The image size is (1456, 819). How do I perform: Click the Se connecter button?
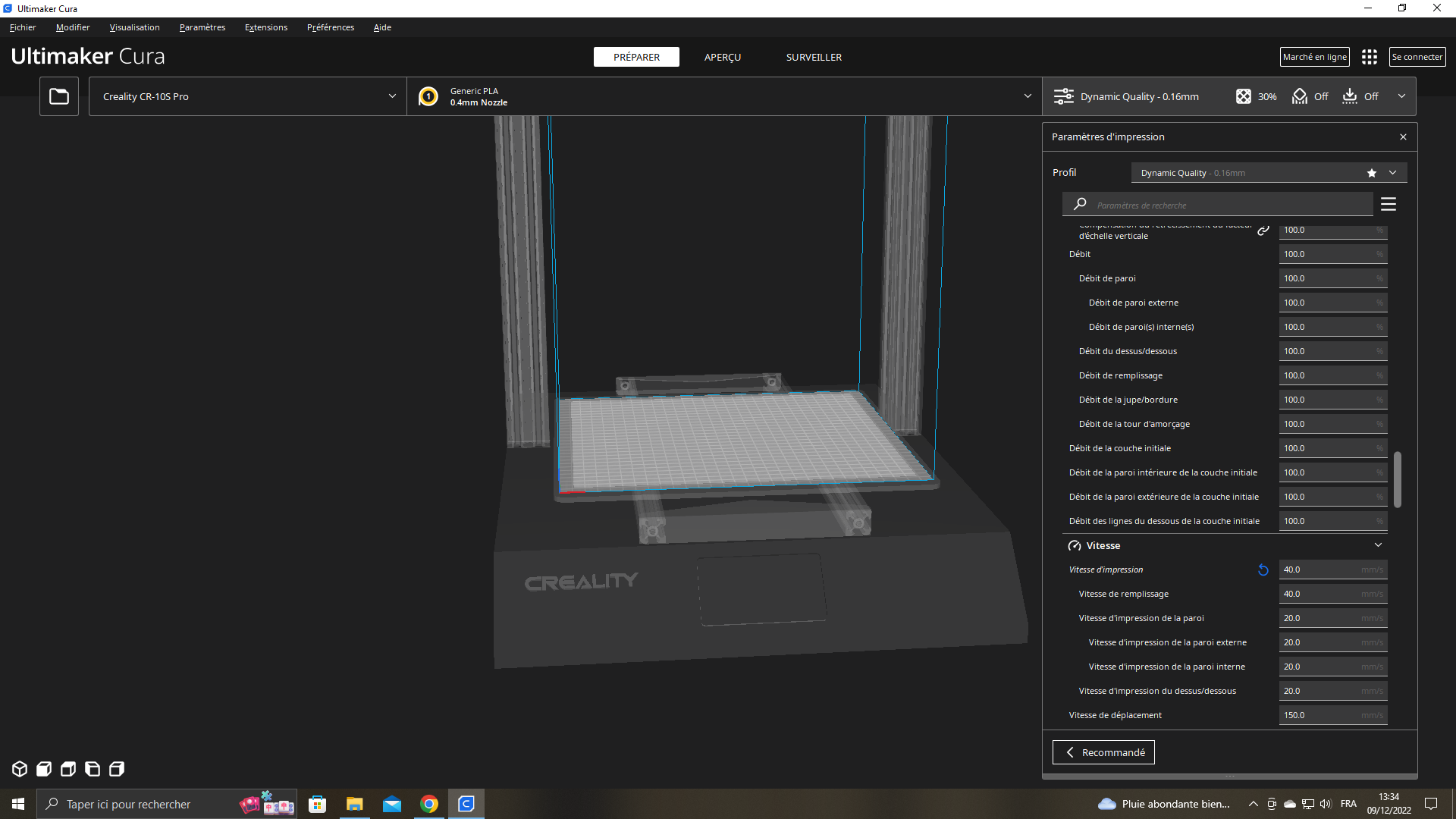click(1417, 57)
